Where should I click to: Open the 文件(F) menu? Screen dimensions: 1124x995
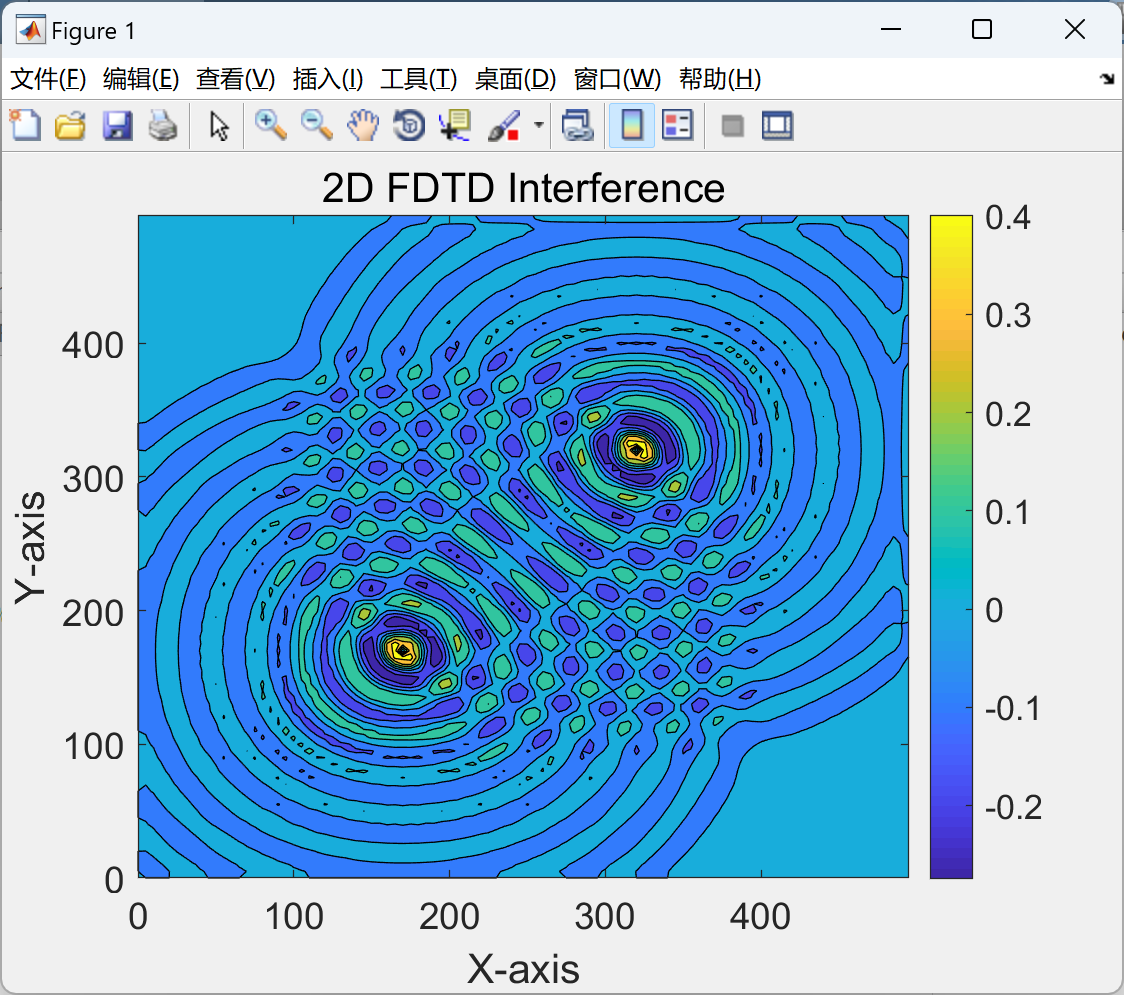tap(48, 79)
